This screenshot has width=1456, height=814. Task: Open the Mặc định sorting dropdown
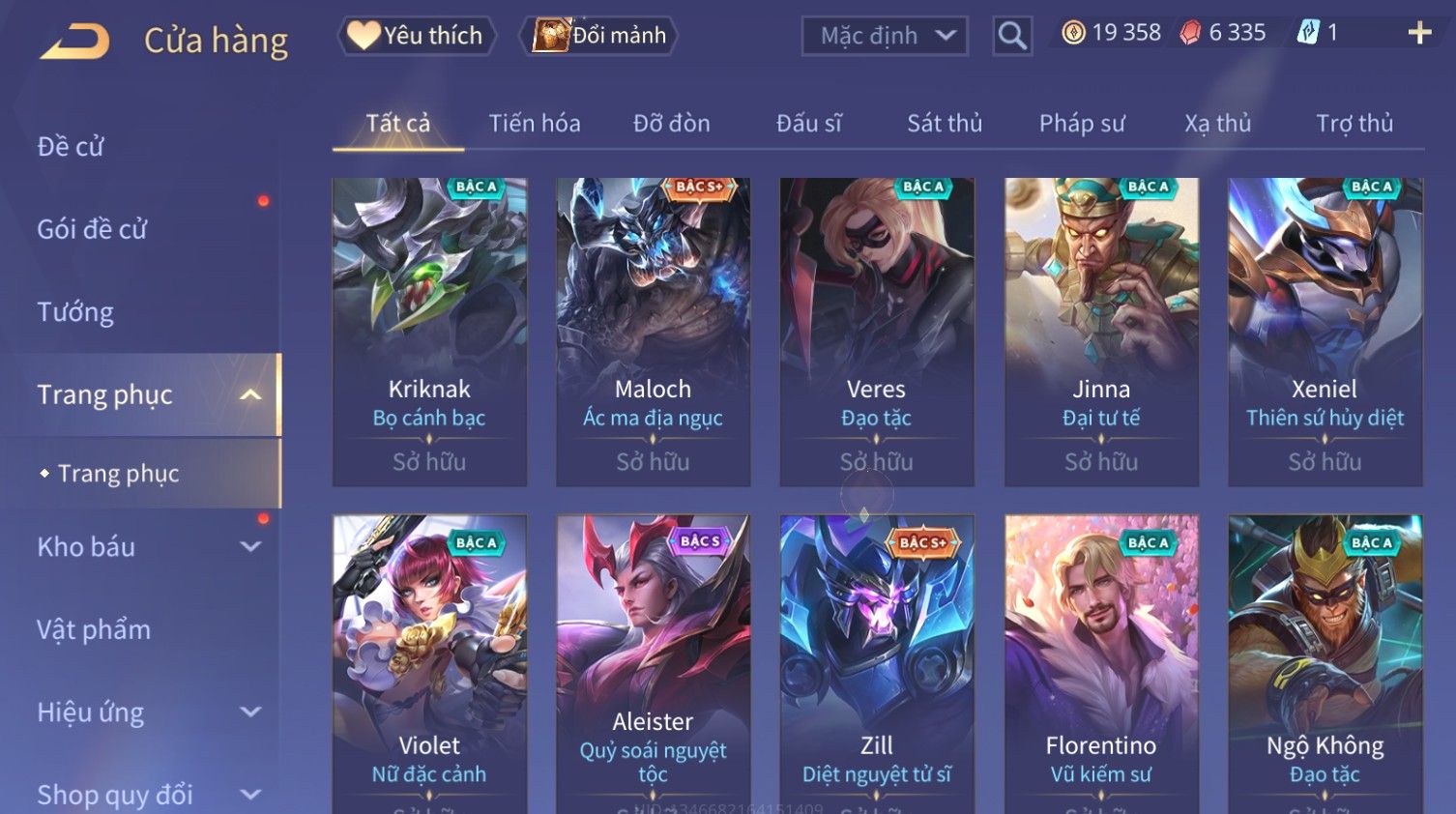(x=885, y=37)
